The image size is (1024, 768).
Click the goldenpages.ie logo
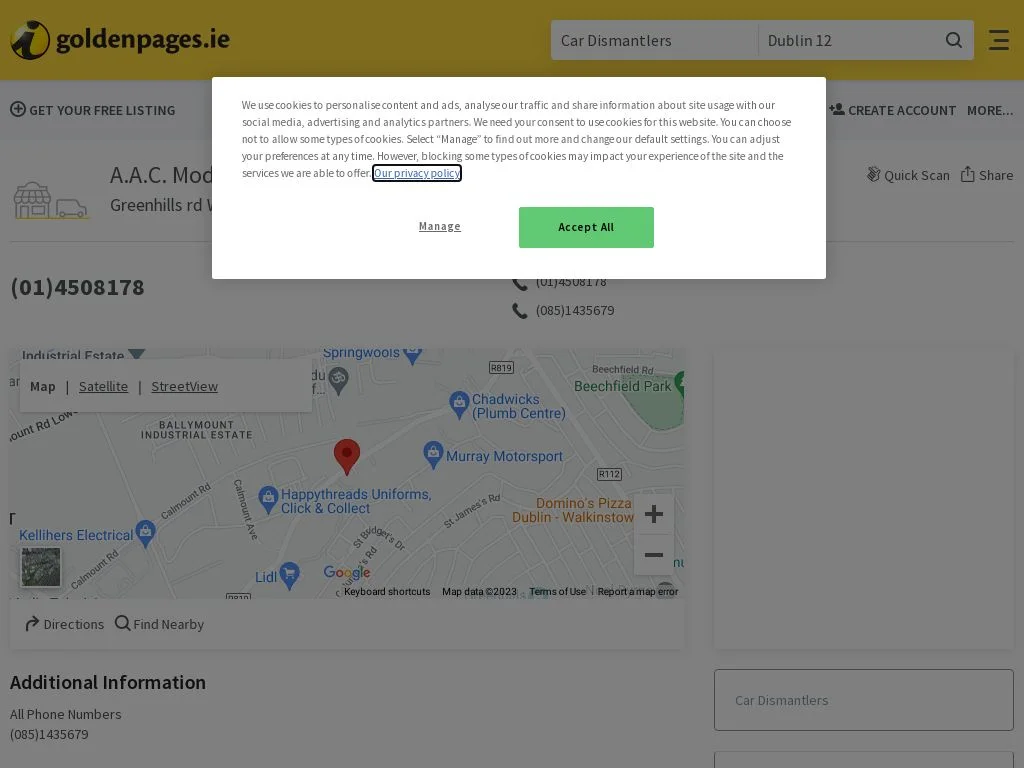(120, 40)
